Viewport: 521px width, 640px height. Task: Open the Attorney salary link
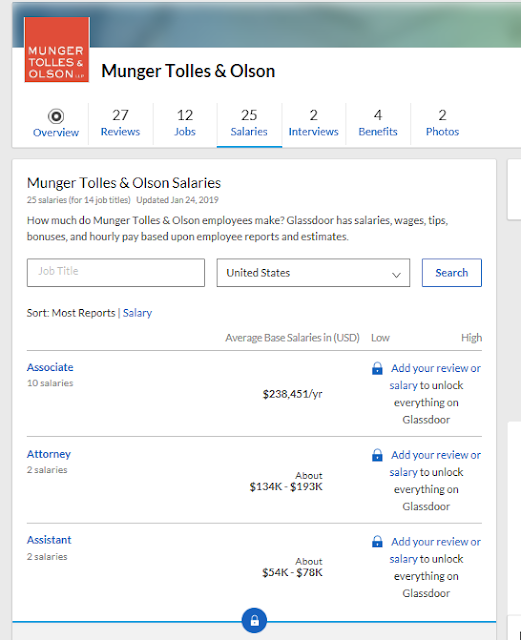pyautogui.click(x=49, y=454)
